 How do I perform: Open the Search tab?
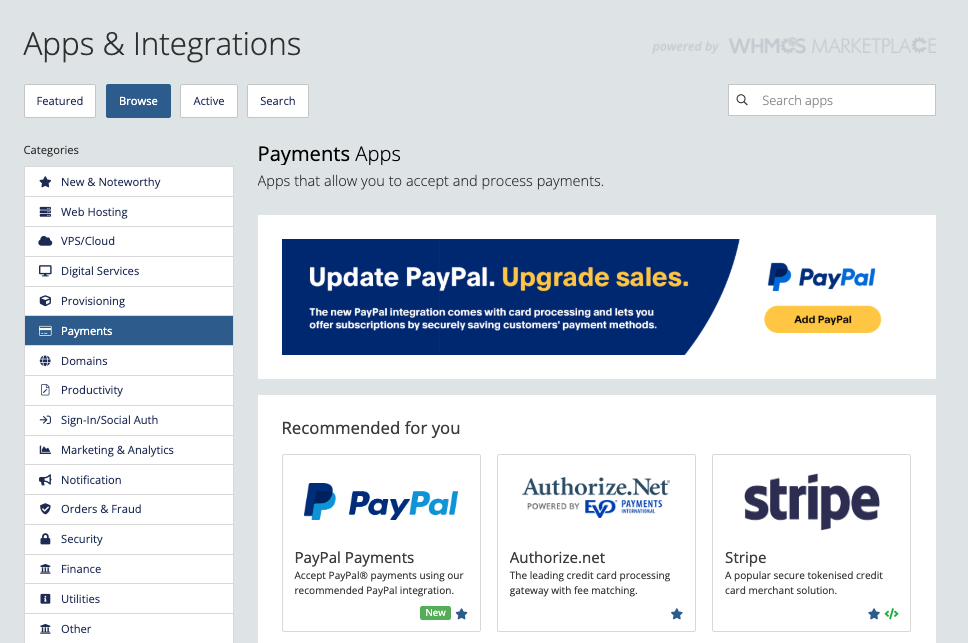point(278,101)
